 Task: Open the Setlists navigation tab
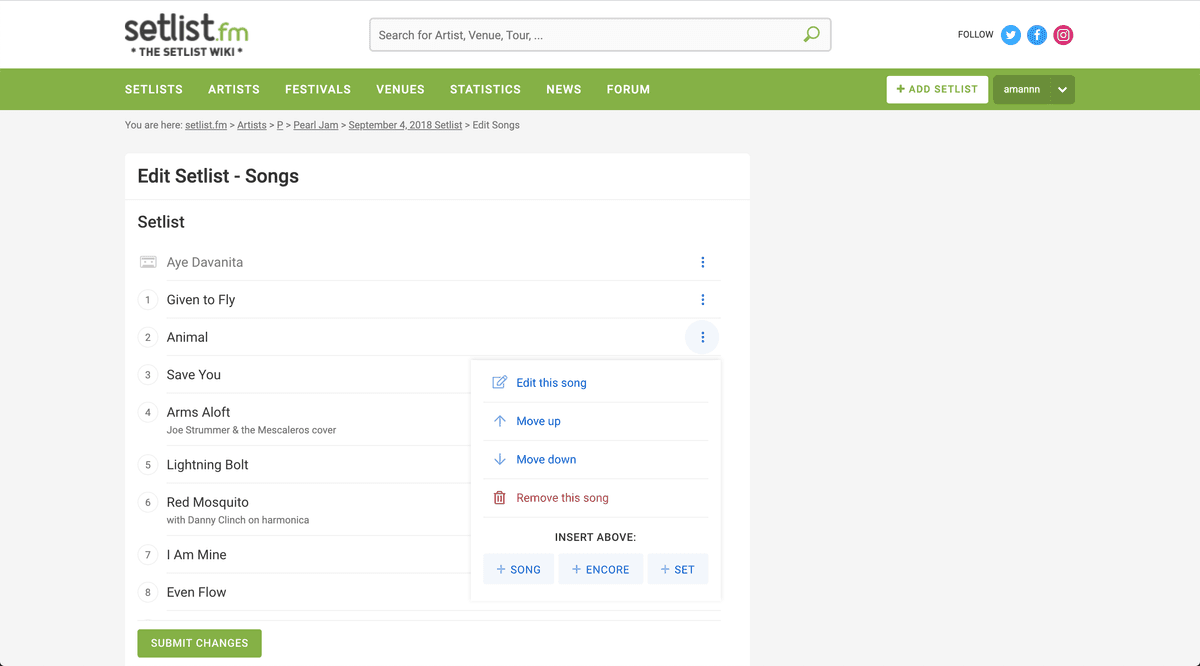[x=154, y=89]
